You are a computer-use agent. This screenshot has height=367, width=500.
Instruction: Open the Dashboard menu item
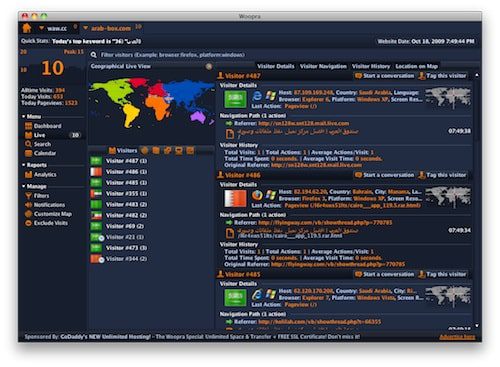pos(43,126)
